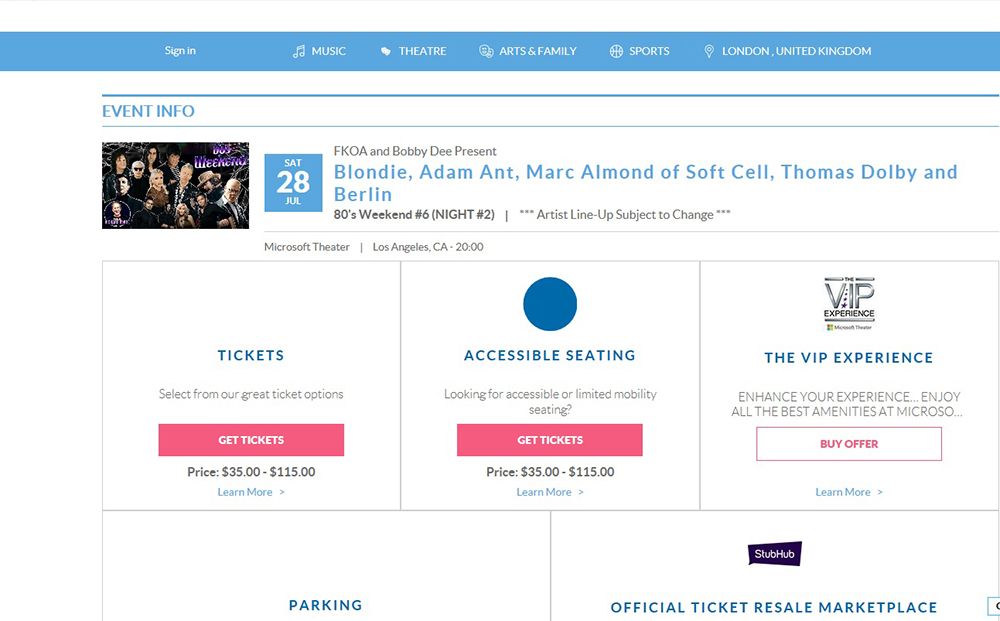Open the 80's Weekend event thumbnail image

click(x=175, y=185)
